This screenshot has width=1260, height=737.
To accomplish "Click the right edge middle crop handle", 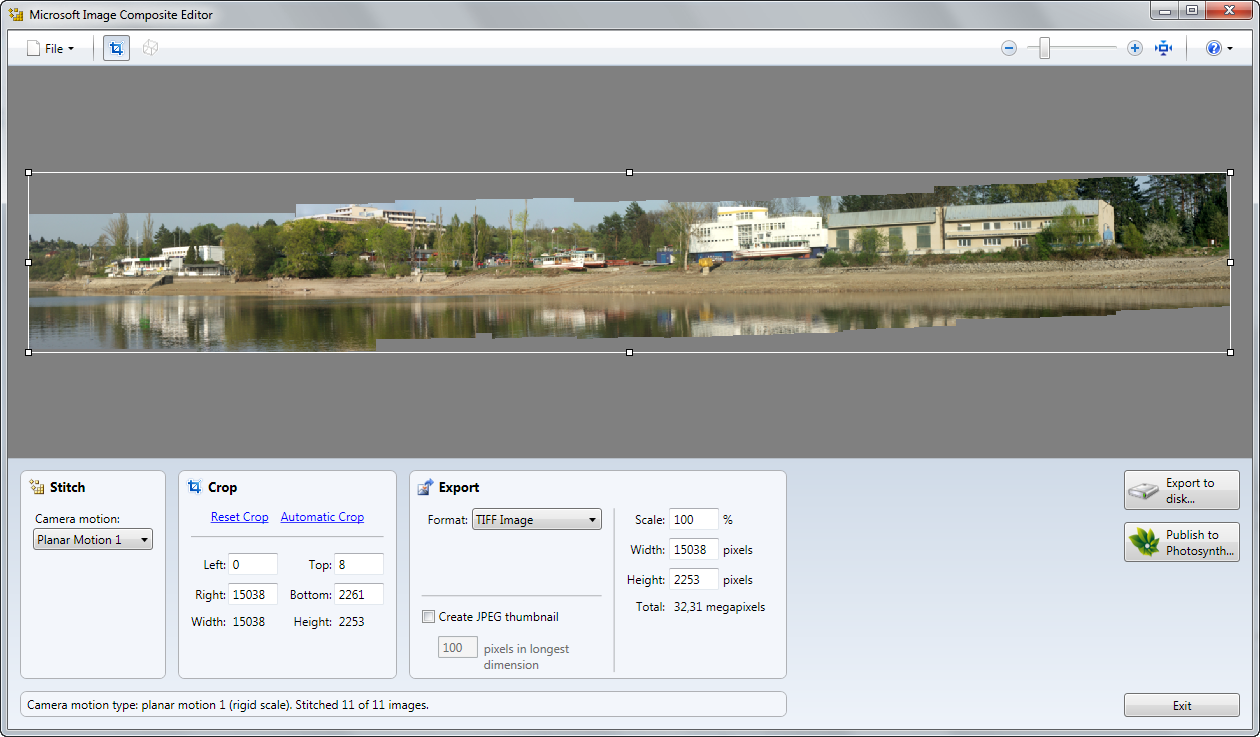I will tap(1230, 262).
